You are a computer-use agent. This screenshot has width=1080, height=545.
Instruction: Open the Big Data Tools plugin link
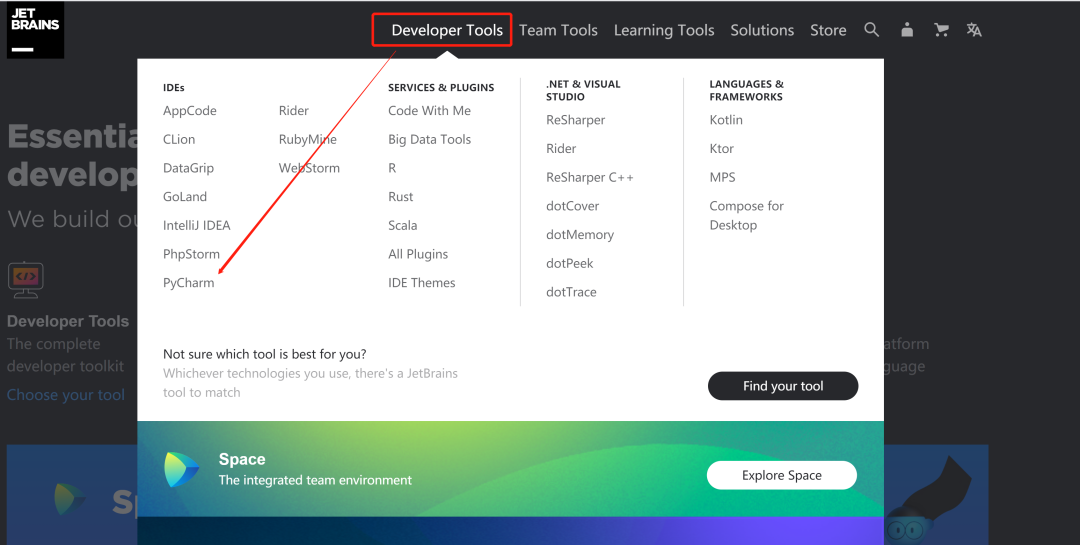(x=429, y=139)
